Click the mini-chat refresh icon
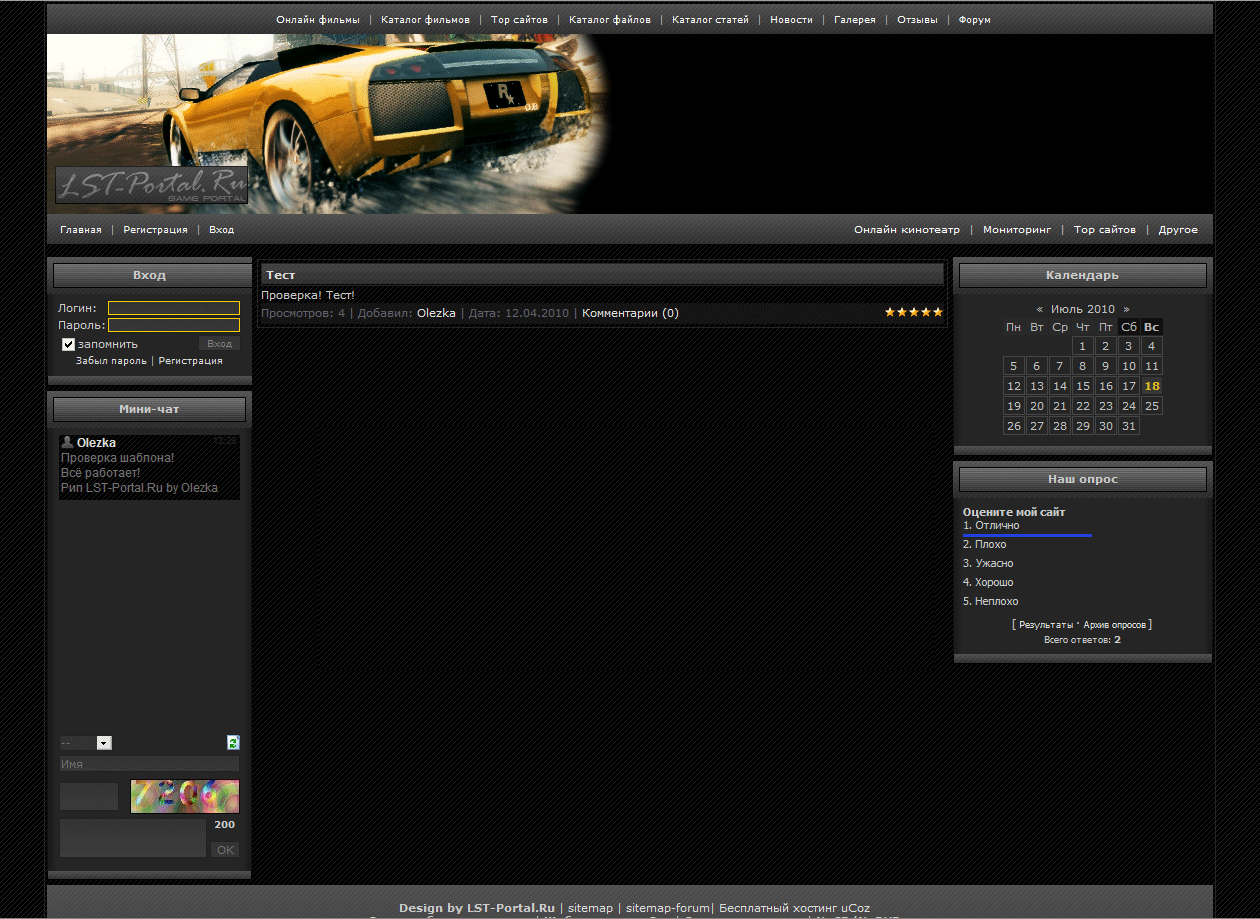The image size is (1260, 919). point(233,742)
